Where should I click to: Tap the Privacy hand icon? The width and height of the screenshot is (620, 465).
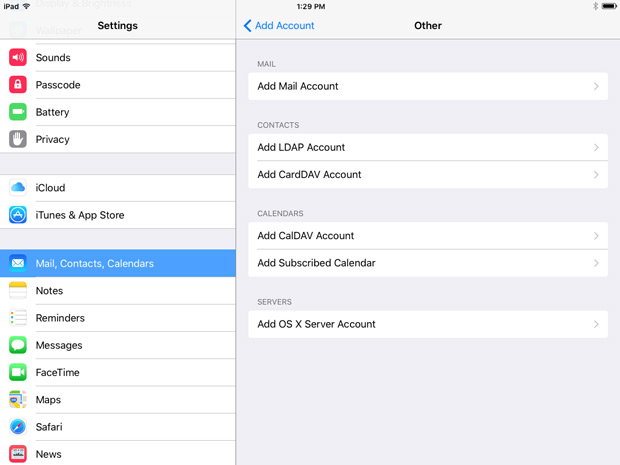18,139
